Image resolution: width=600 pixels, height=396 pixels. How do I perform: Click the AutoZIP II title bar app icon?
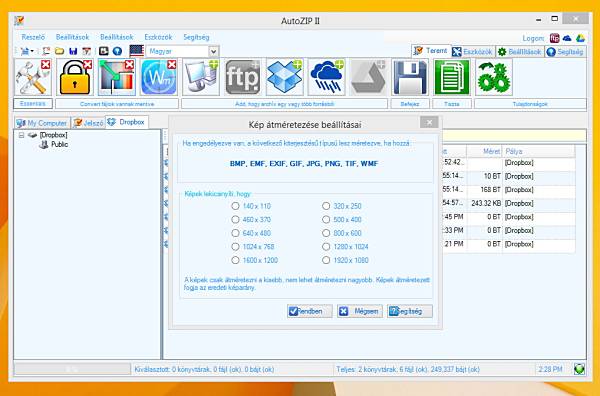click(x=19, y=21)
